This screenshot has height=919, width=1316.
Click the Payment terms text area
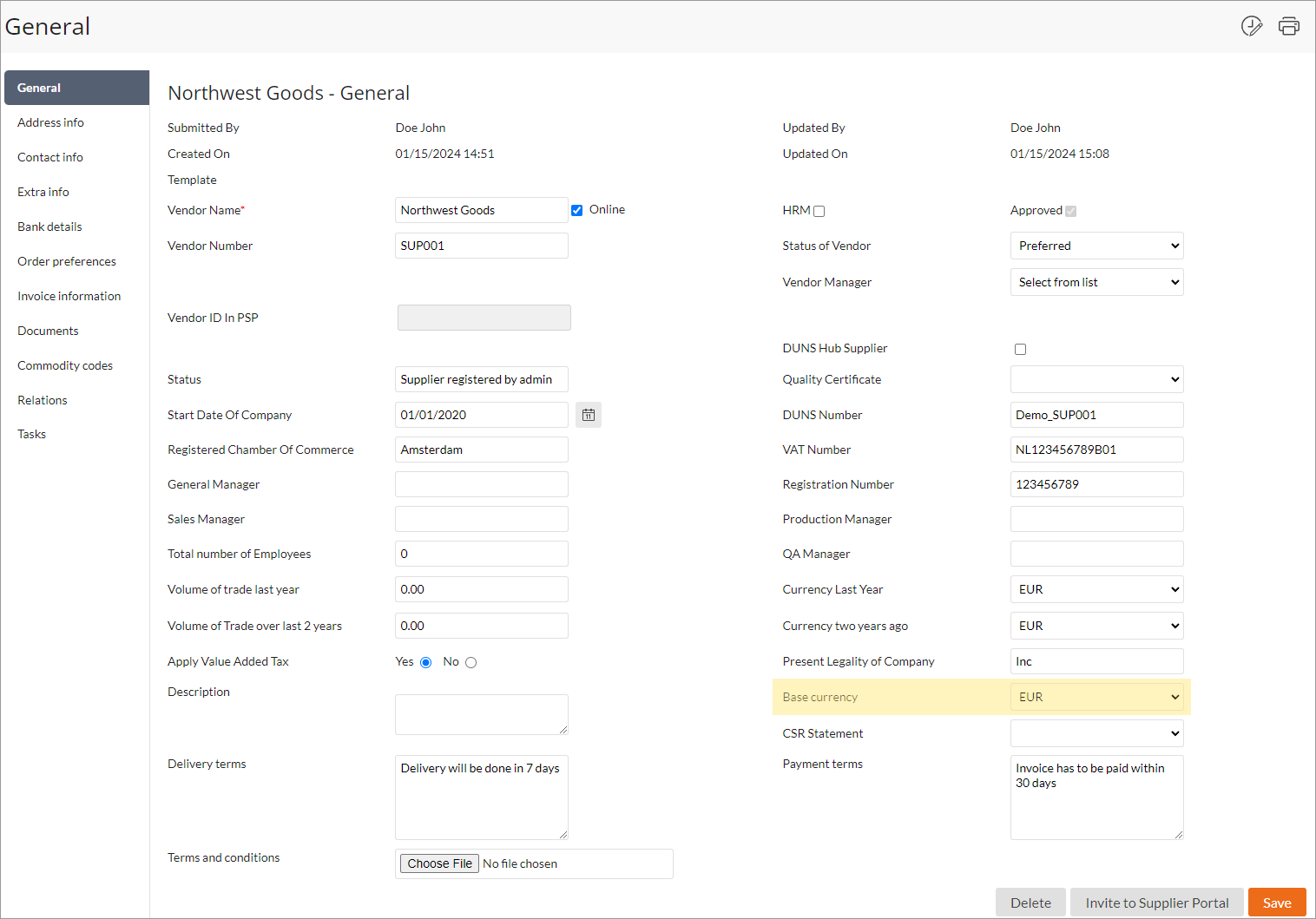tap(1097, 798)
